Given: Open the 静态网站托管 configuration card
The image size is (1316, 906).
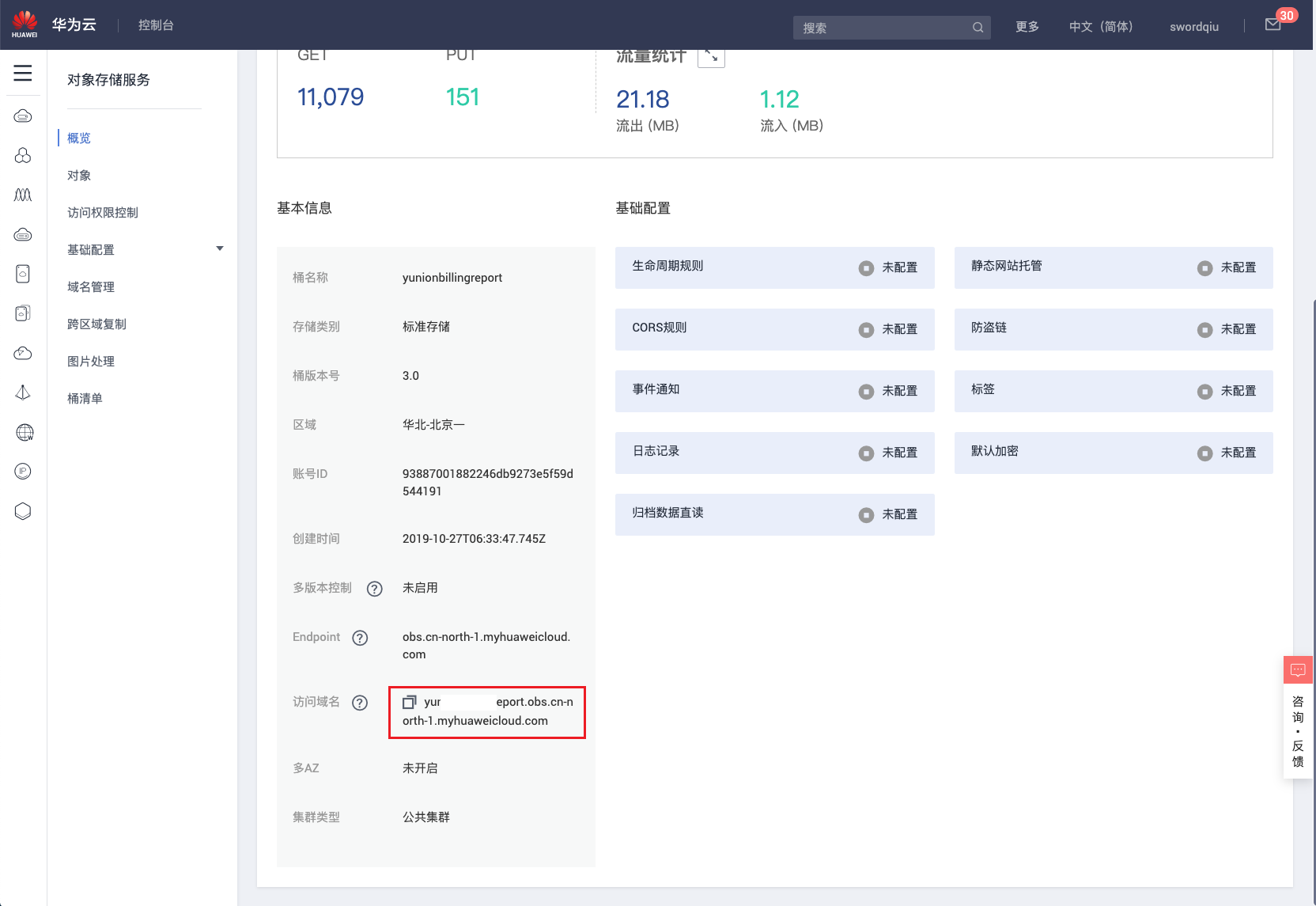Looking at the screenshot, I should point(1113,267).
